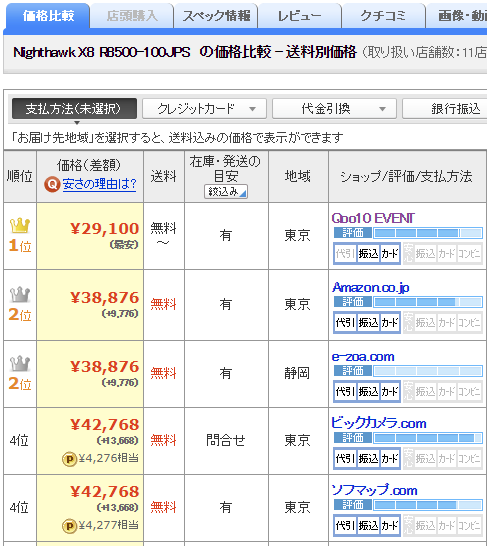This screenshot has width=487, height=546.
Task: Click the price ¥29,100
Action: (104, 229)
